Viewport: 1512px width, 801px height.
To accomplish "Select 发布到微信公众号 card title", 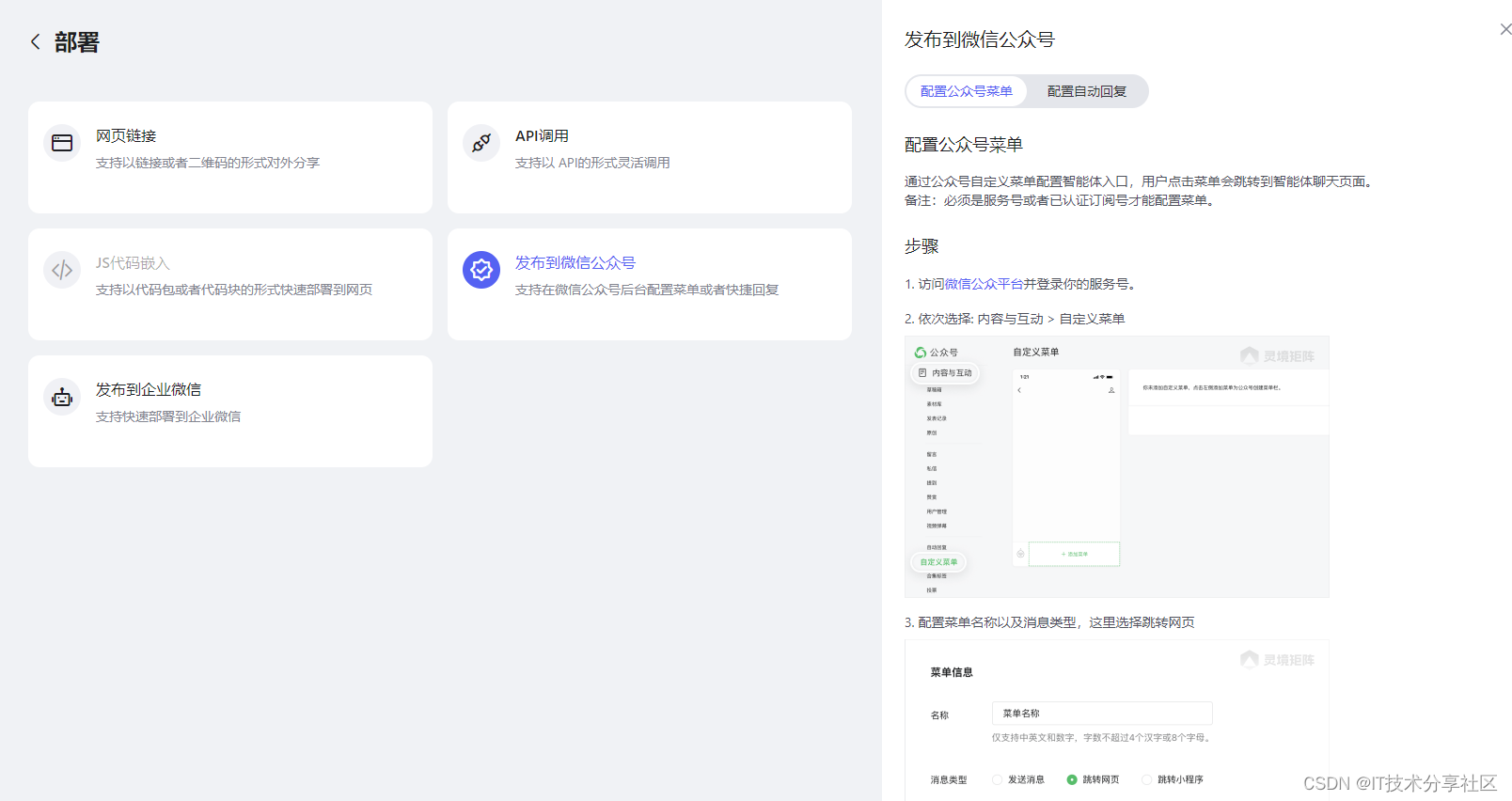I will point(575,263).
